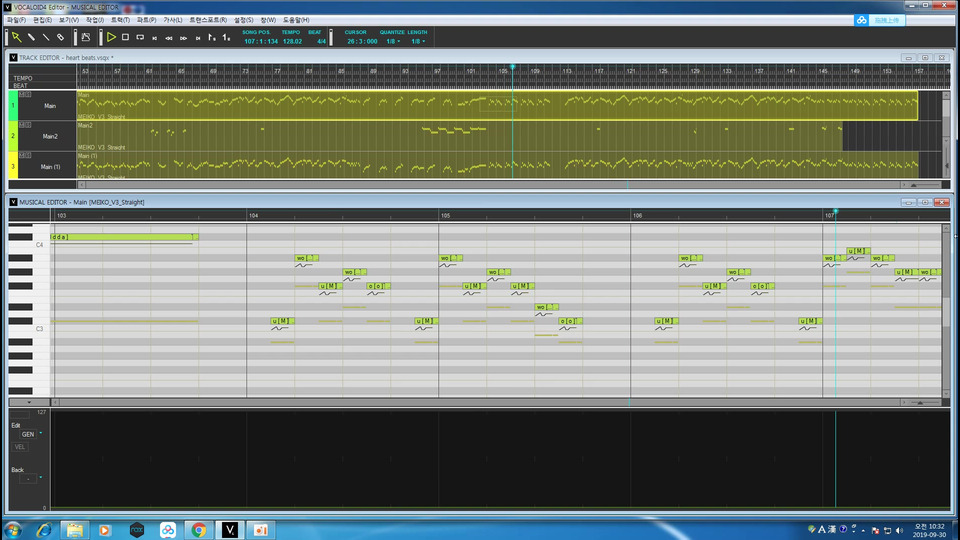Viewport: 960px width, 540px height.
Task: Click the Track Editor horizontal scrollbar
Action: pos(492,185)
